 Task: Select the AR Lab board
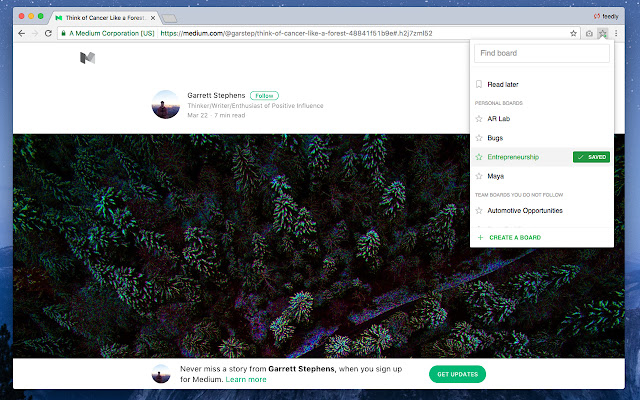click(498, 119)
